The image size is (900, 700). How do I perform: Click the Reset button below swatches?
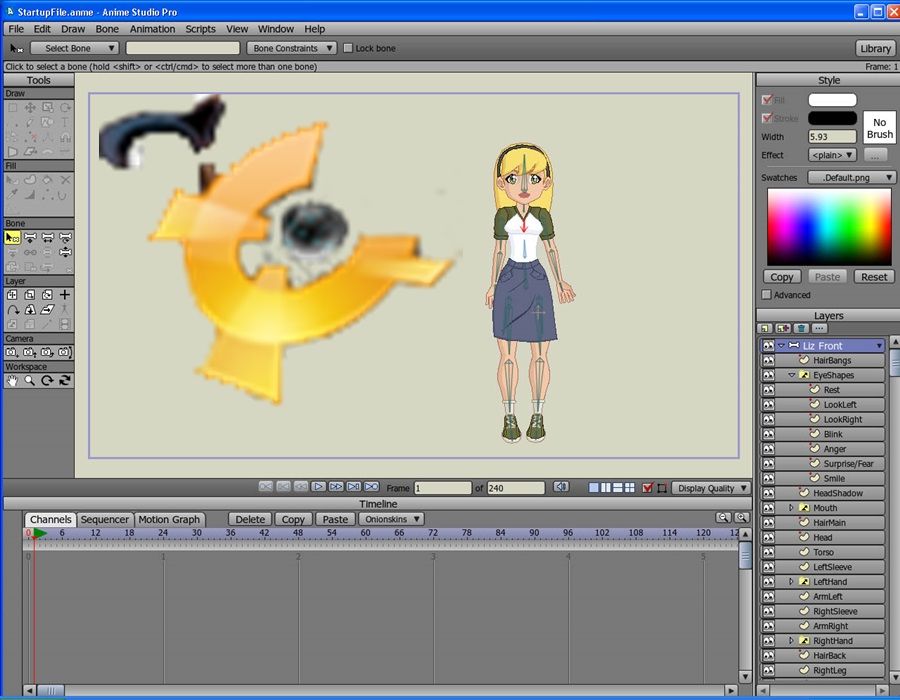point(874,277)
